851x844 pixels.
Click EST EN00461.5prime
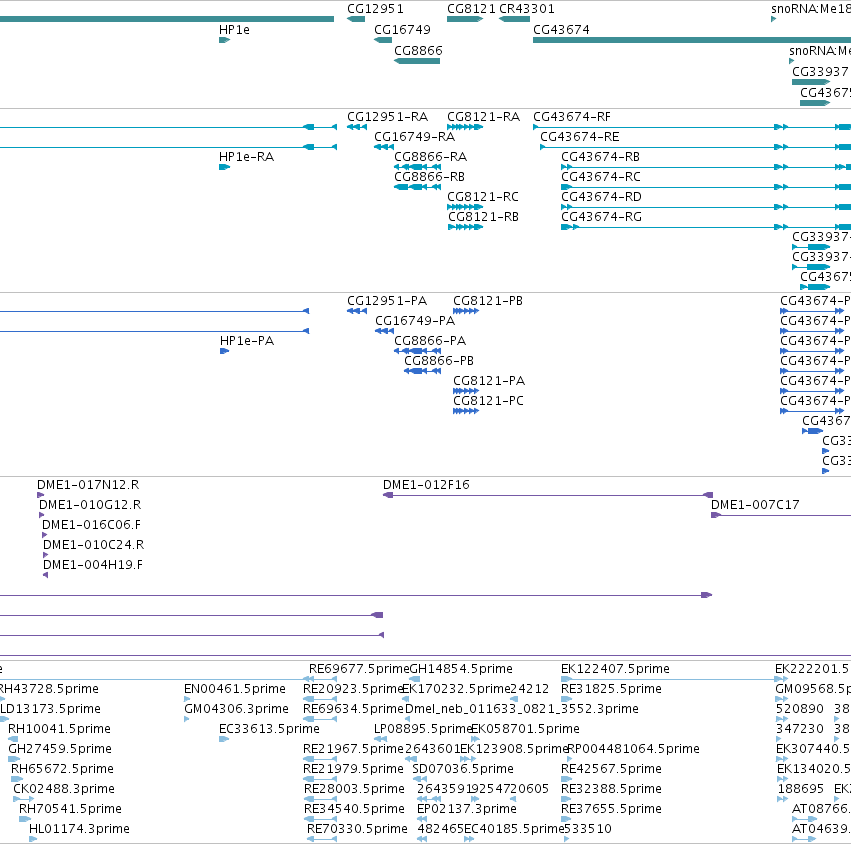click(x=234, y=689)
